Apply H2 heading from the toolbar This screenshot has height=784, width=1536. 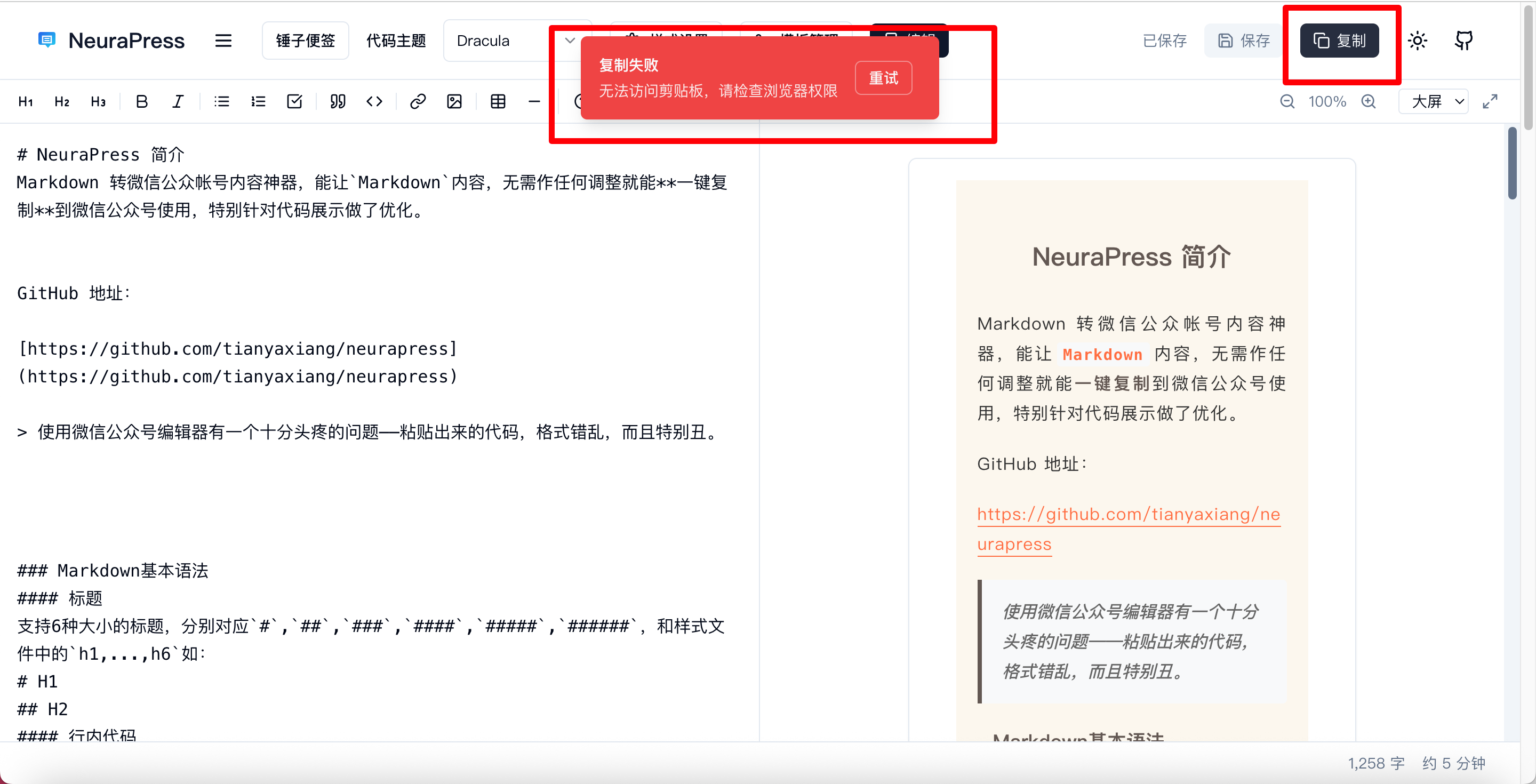[61, 101]
